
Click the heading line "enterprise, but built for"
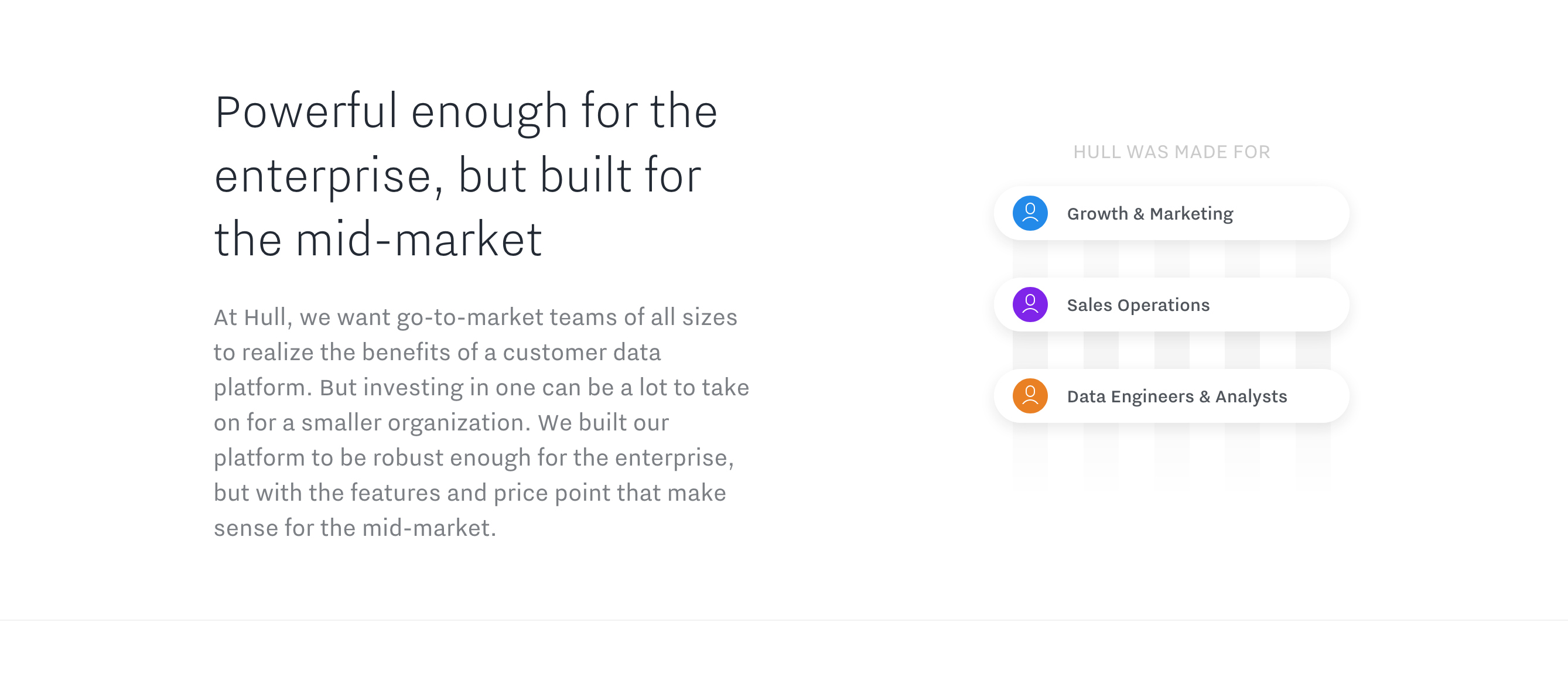457,176
